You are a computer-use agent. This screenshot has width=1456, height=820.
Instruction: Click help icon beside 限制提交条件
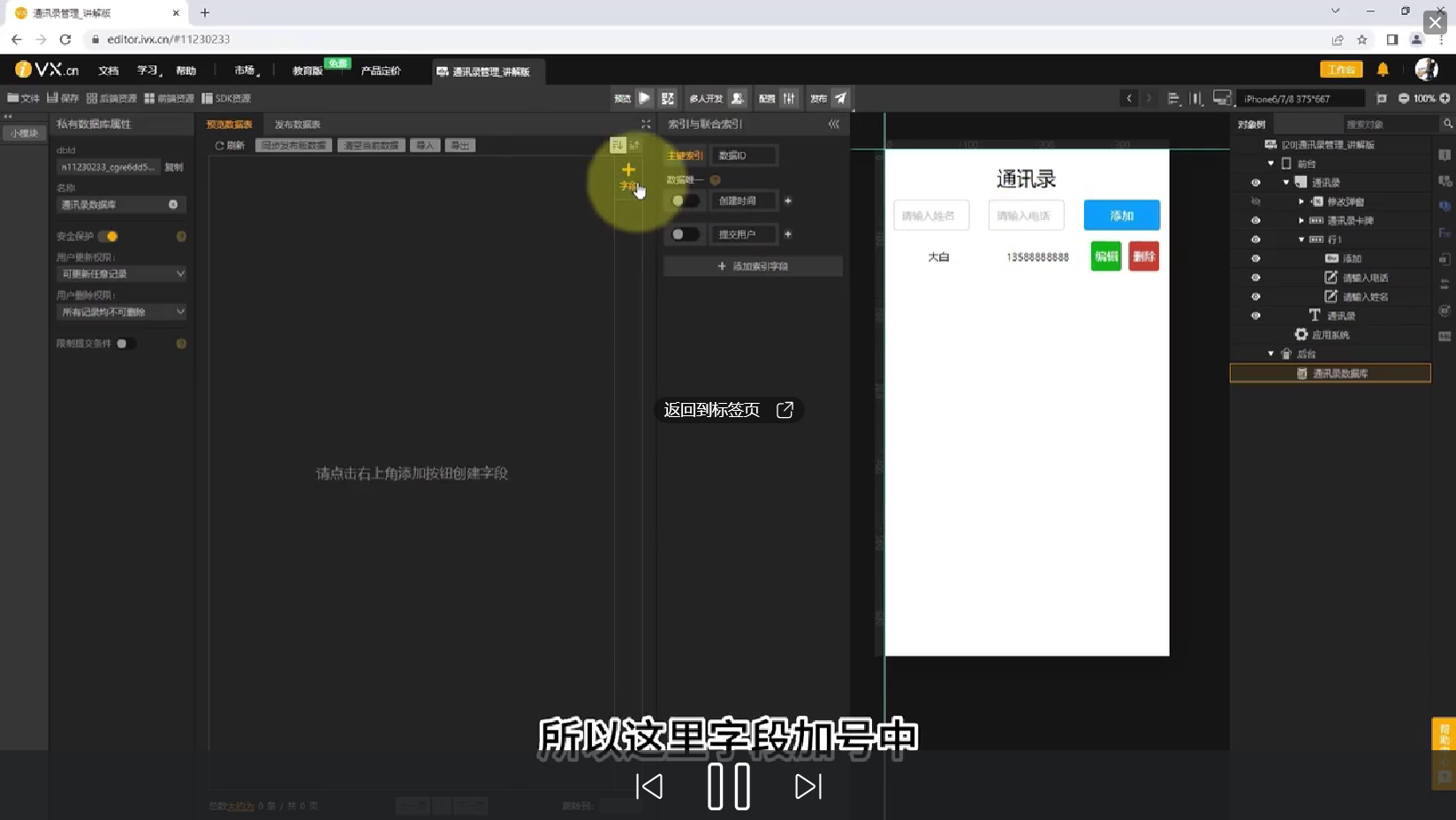181,344
